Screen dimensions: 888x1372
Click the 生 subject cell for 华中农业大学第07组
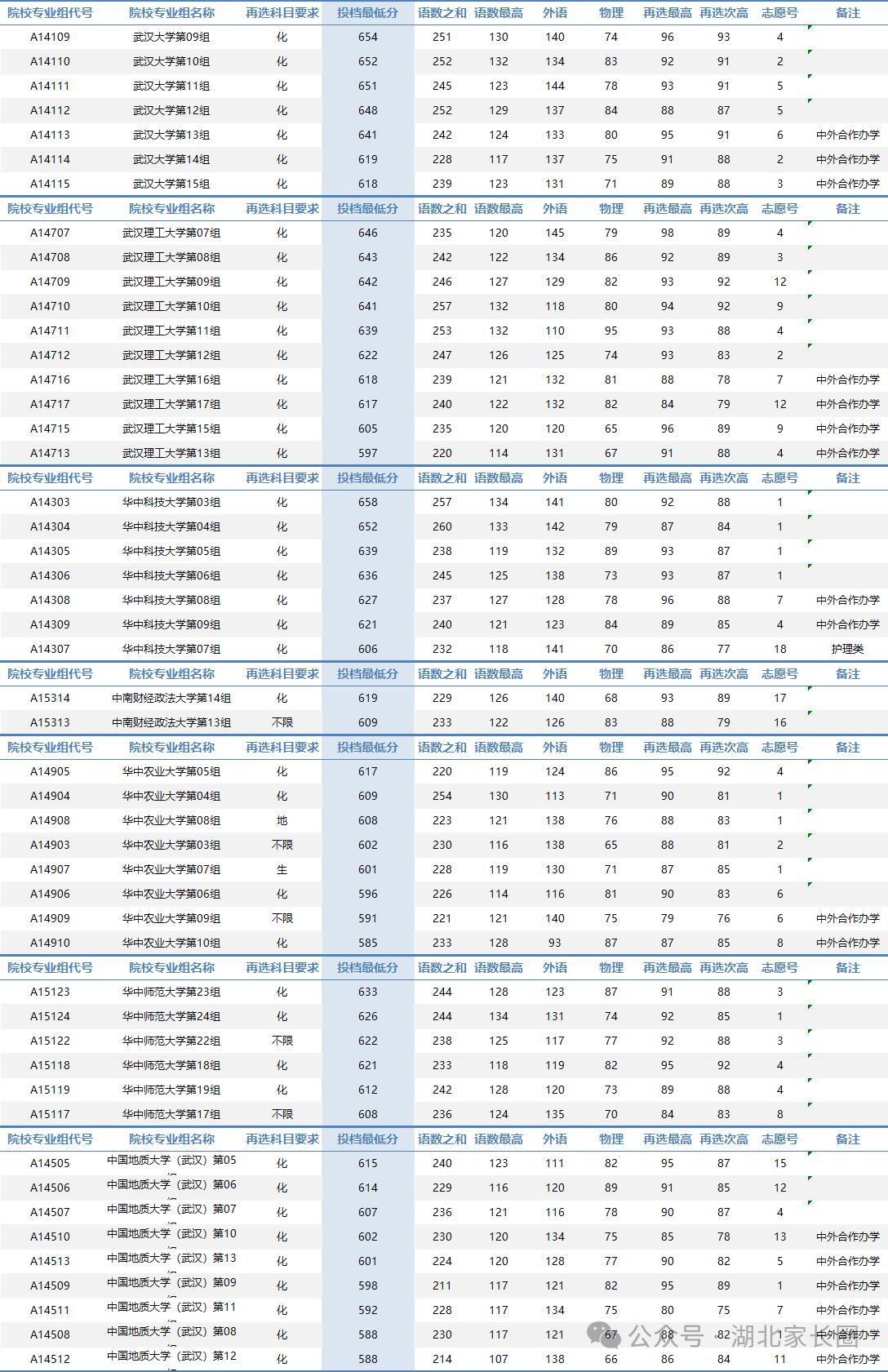(x=282, y=869)
